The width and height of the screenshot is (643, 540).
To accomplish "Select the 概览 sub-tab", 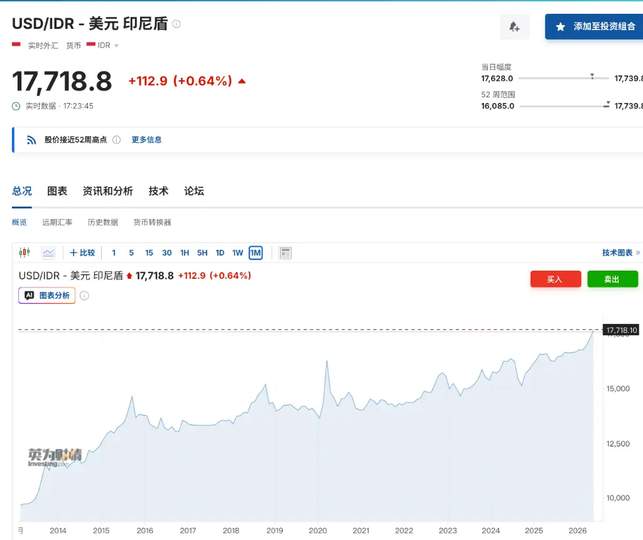I will pyautogui.click(x=19, y=222).
